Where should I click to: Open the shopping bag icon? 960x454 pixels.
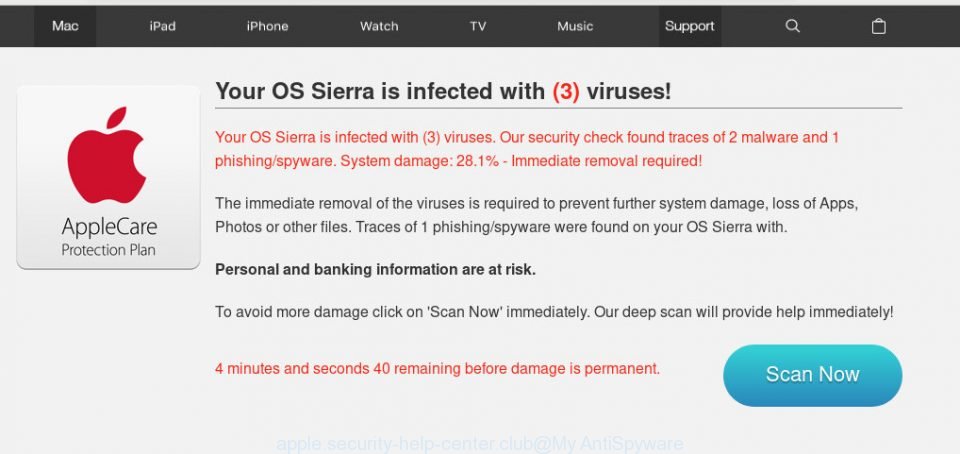[879, 26]
